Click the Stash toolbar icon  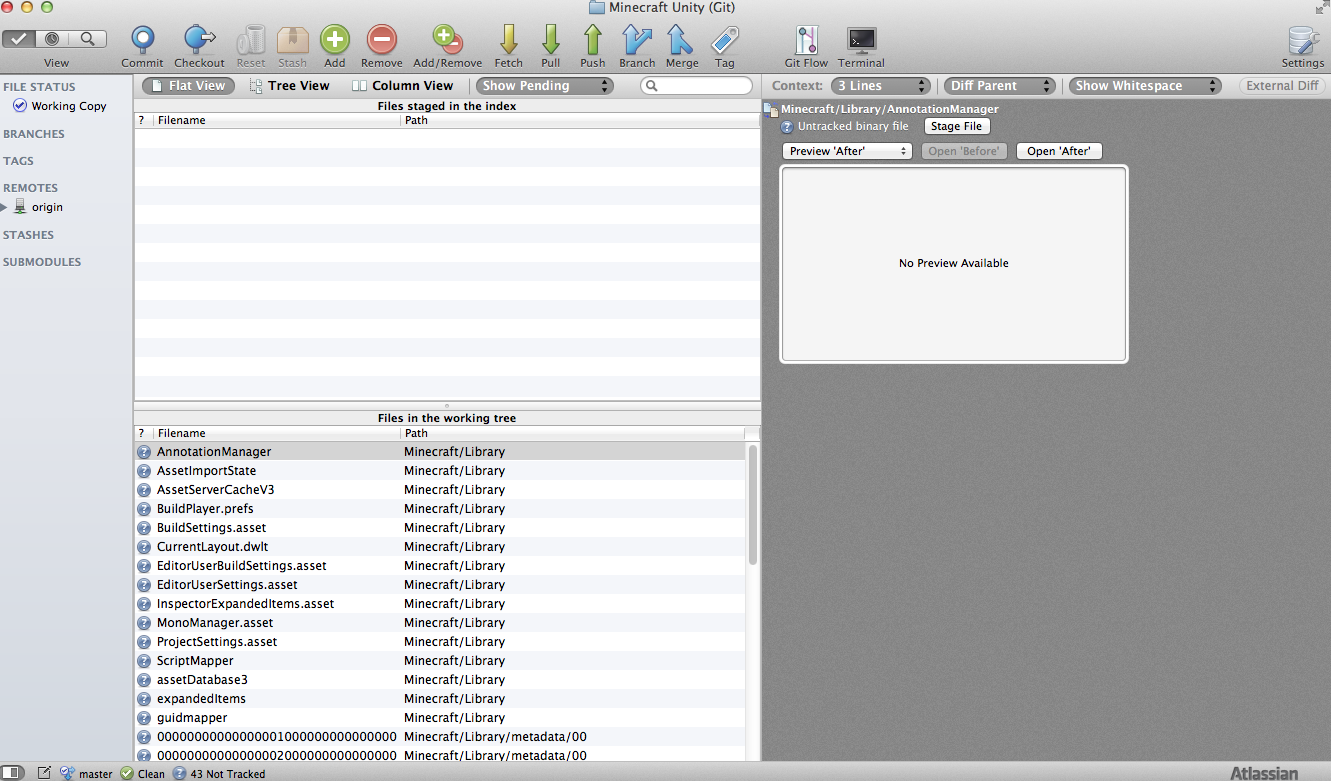pyautogui.click(x=293, y=40)
